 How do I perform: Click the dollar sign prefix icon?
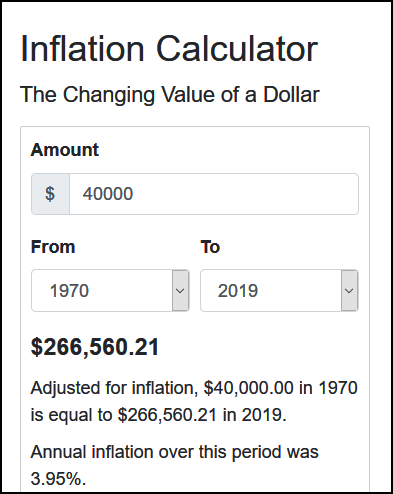pyautogui.click(x=50, y=194)
